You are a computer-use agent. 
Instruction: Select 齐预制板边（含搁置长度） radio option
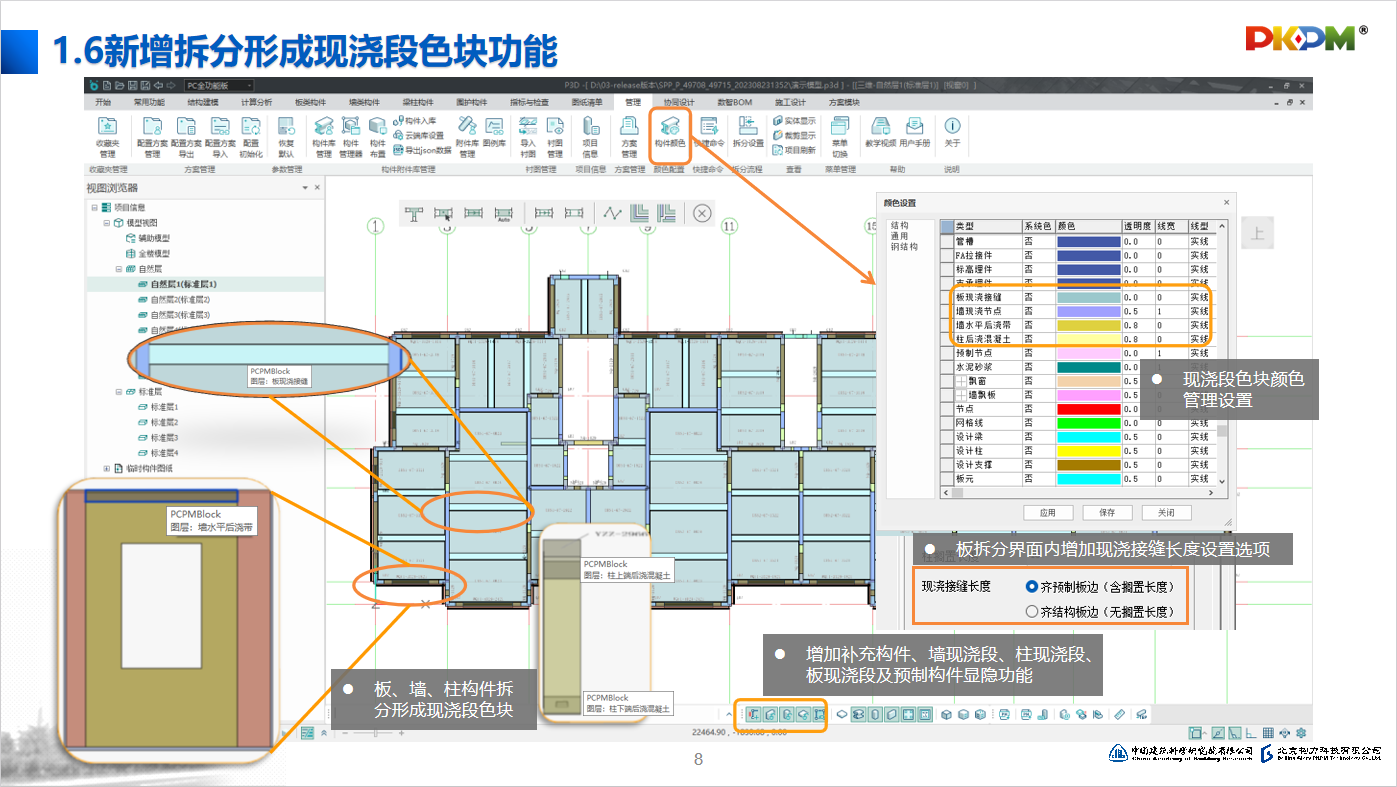(1032, 587)
